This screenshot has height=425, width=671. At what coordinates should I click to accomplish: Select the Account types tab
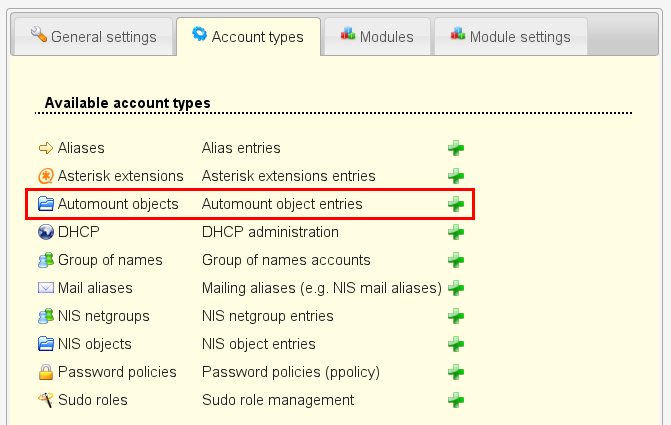click(249, 37)
